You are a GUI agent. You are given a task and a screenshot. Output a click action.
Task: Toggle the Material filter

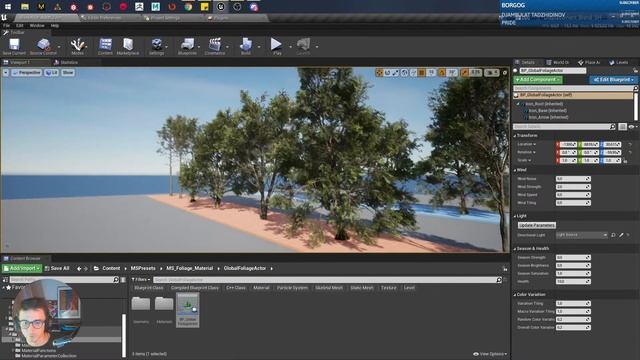pyautogui.click(x=261, y=288)
